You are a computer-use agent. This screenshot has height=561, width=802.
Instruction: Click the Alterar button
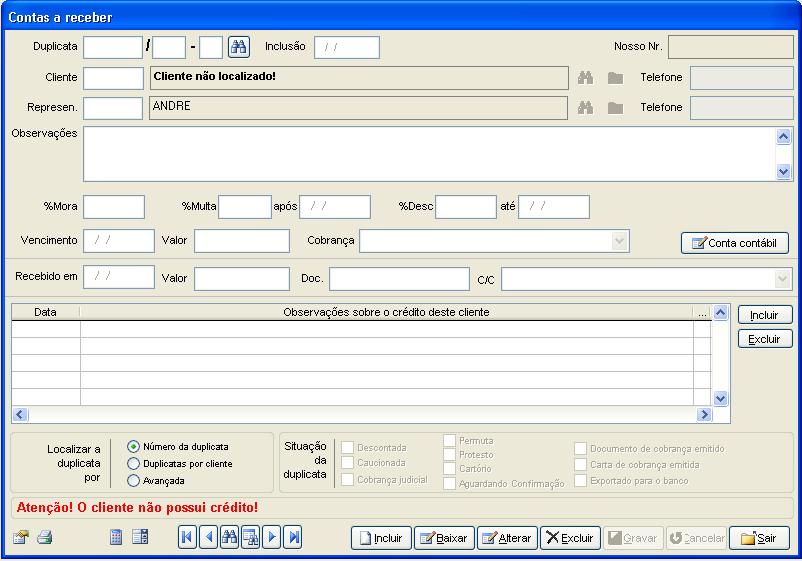click(507, 538)
